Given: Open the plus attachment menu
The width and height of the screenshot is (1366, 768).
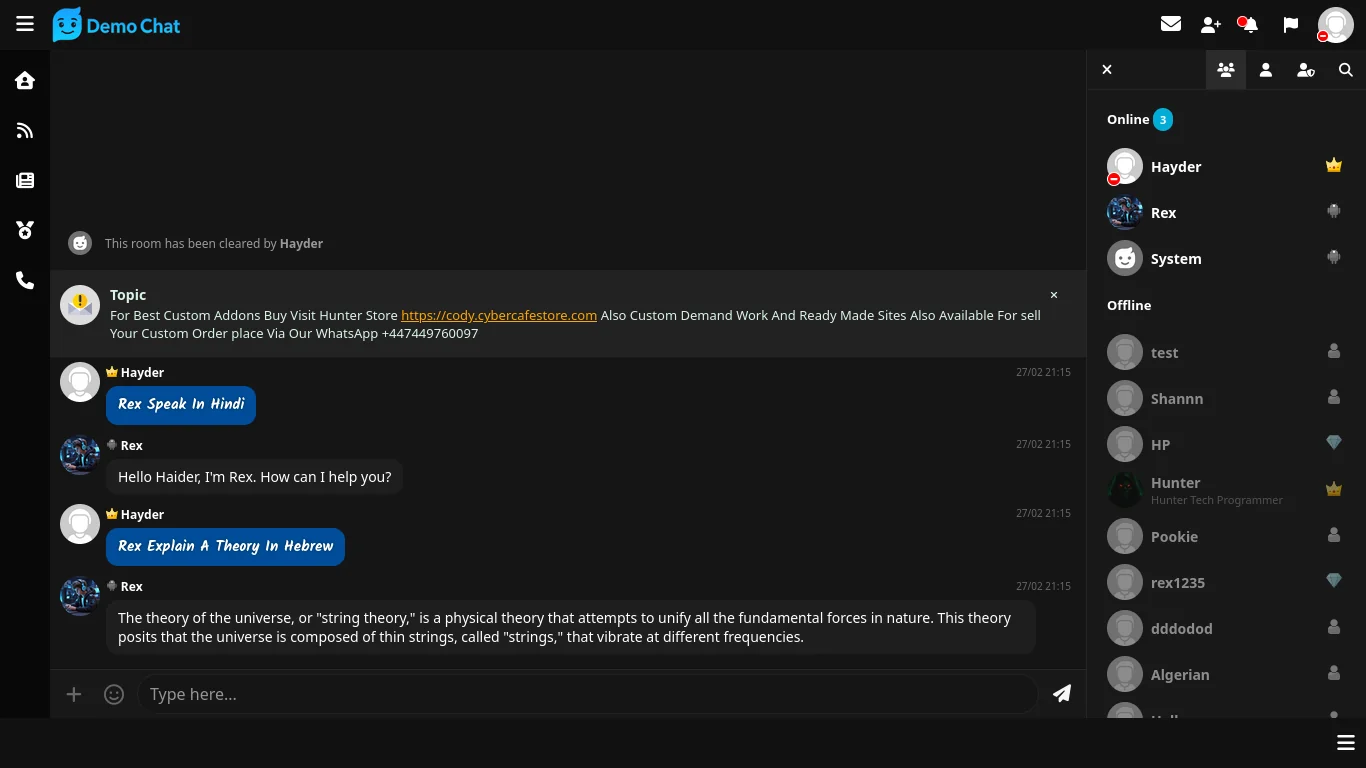Looking at the screenshot, I should [x=74, y=694].
